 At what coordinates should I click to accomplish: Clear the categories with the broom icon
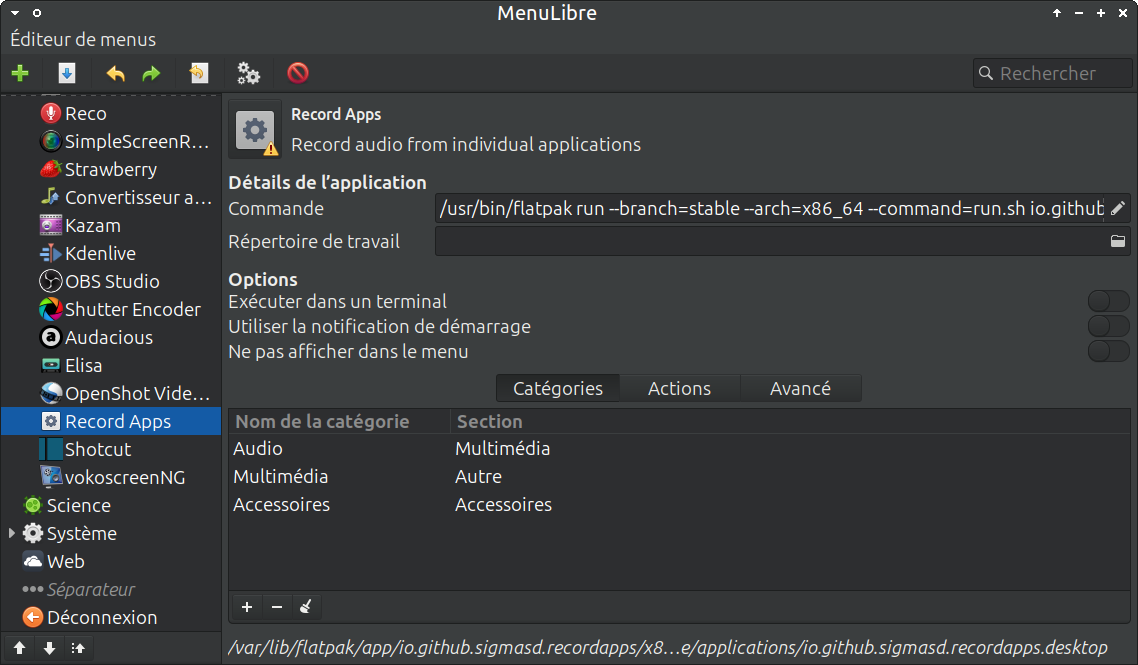(306, 606)
